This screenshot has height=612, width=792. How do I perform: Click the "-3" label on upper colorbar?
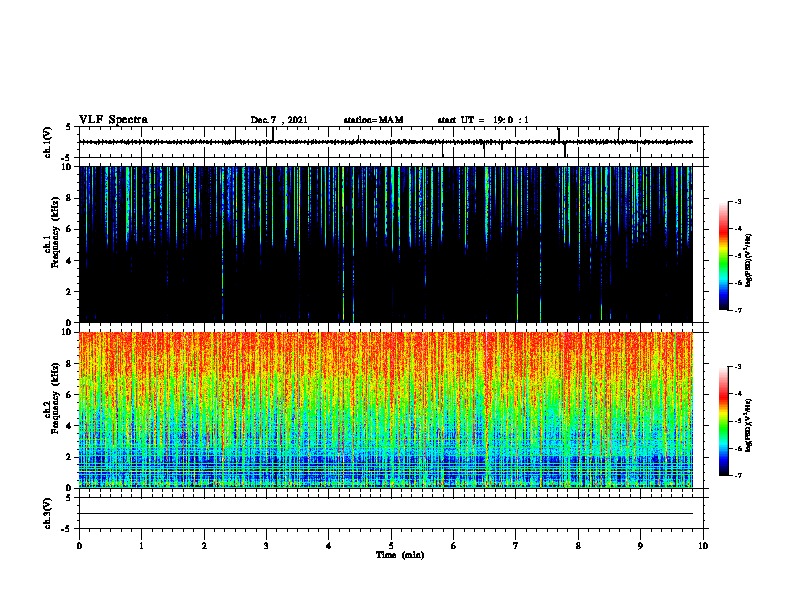click(737, 202)
